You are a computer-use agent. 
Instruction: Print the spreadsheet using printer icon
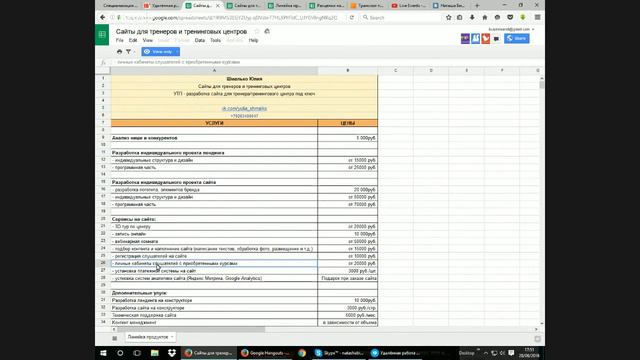pyautogui.click(x=119, y=52)
